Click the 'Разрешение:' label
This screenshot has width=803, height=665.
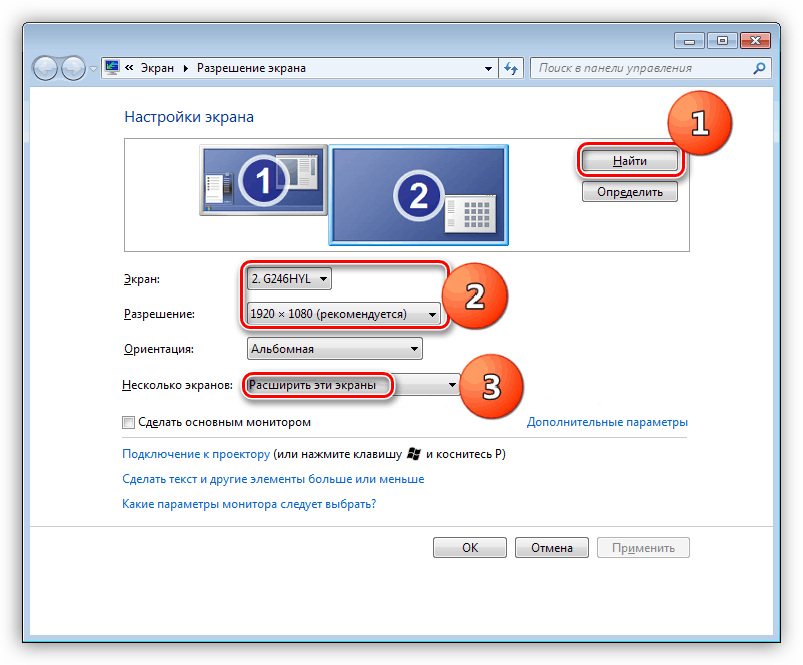pos(159,314)
